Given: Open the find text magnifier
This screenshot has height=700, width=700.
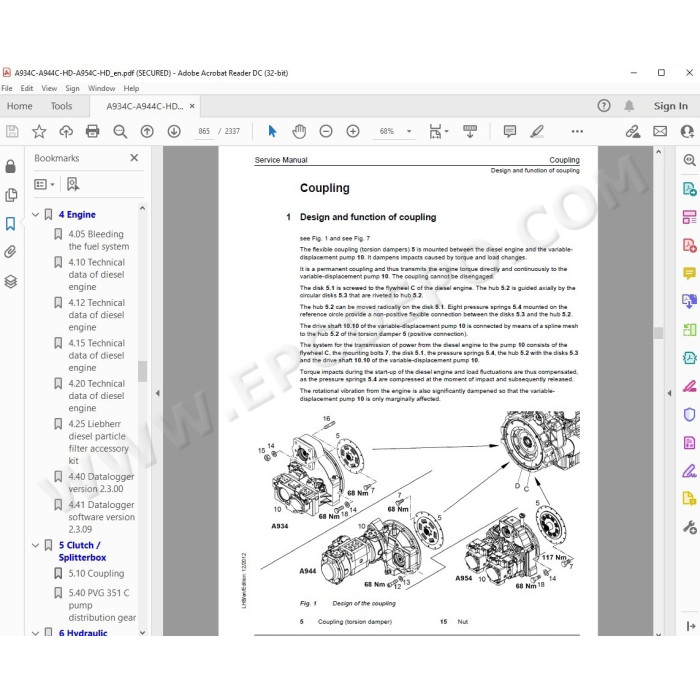Looking at the screenshot, I should [x=120, y=131].
